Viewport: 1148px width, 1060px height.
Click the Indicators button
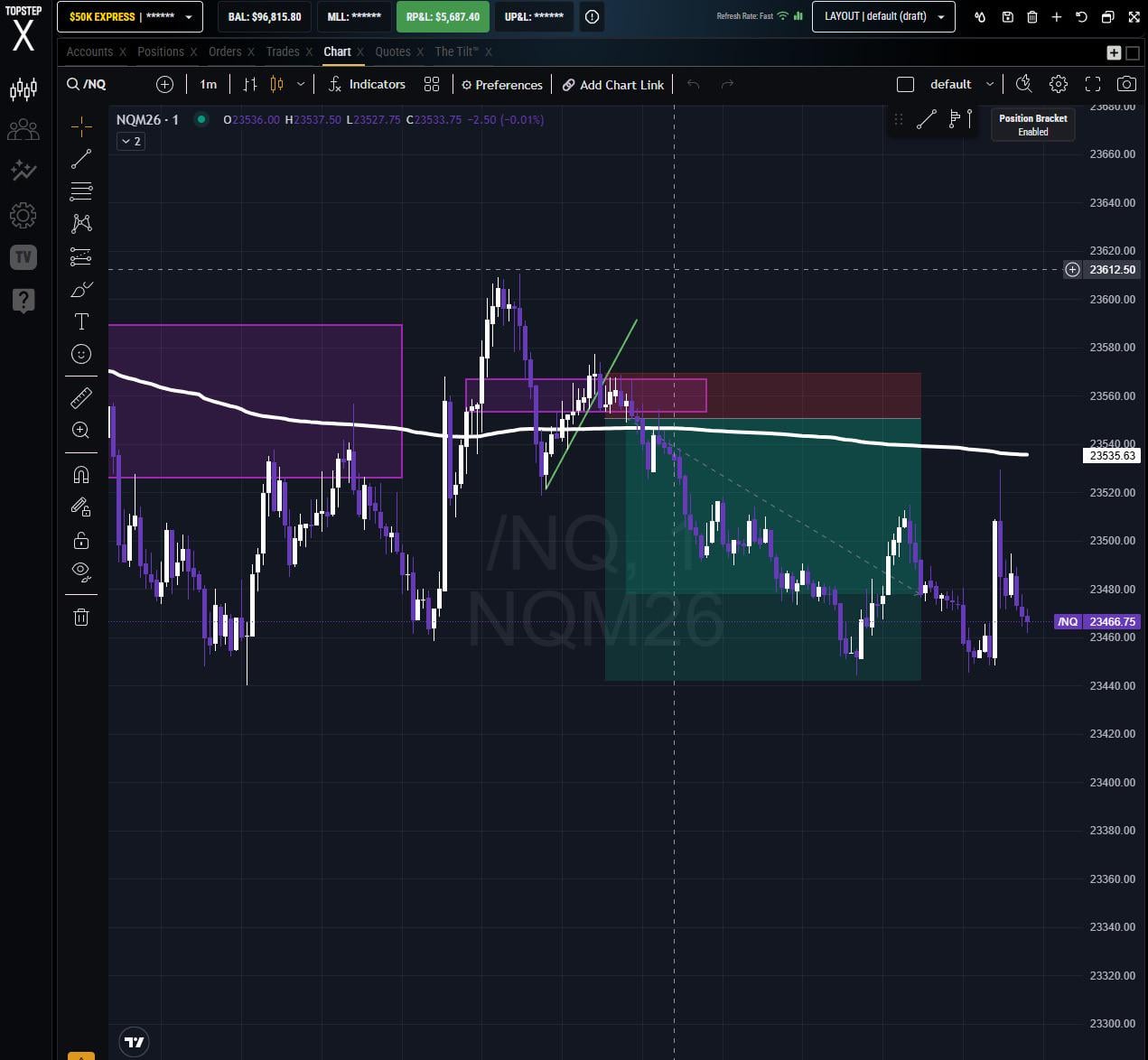click(x=367, y=84)
